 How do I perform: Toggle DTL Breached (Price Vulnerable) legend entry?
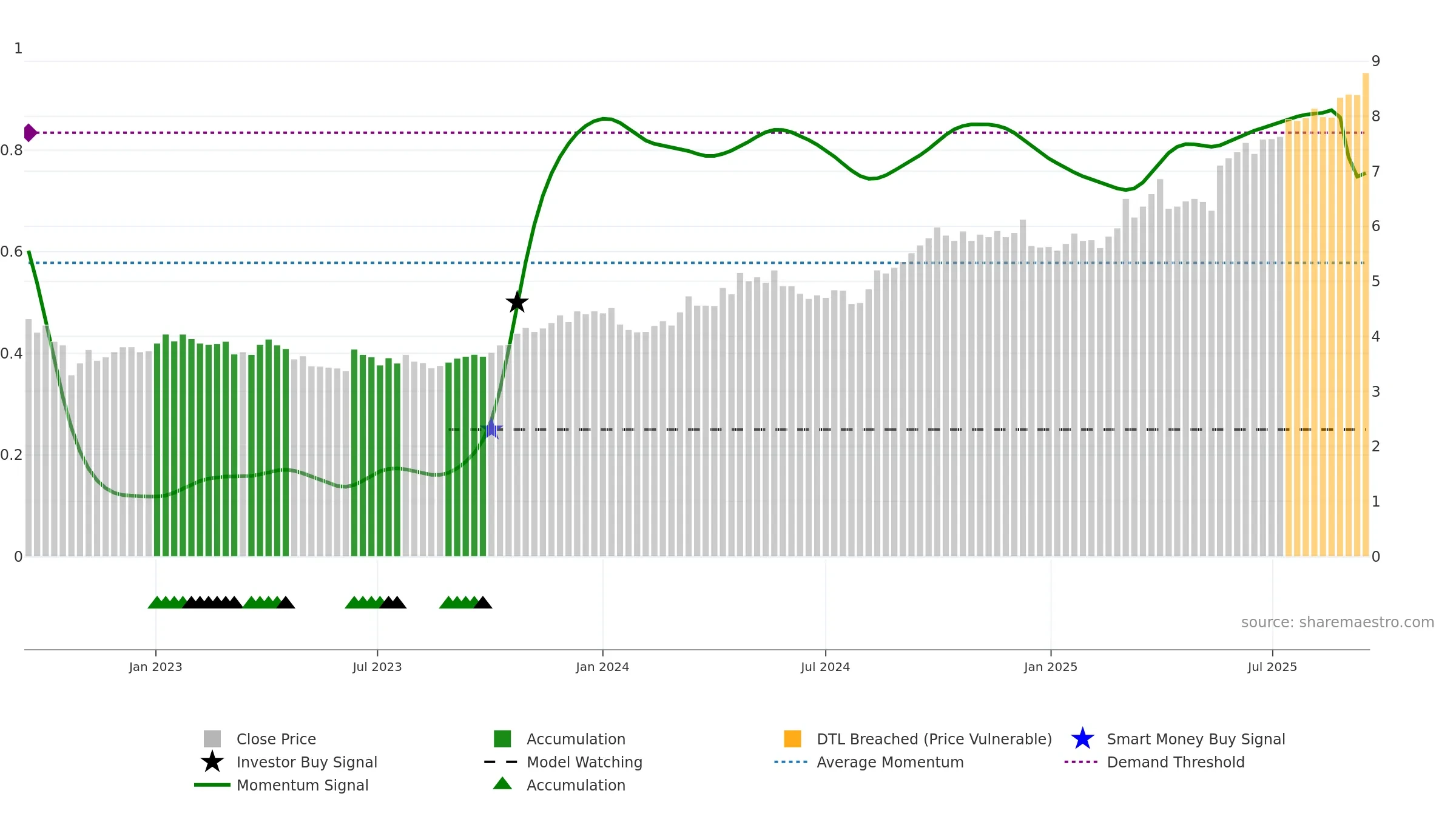click(934, 739)
